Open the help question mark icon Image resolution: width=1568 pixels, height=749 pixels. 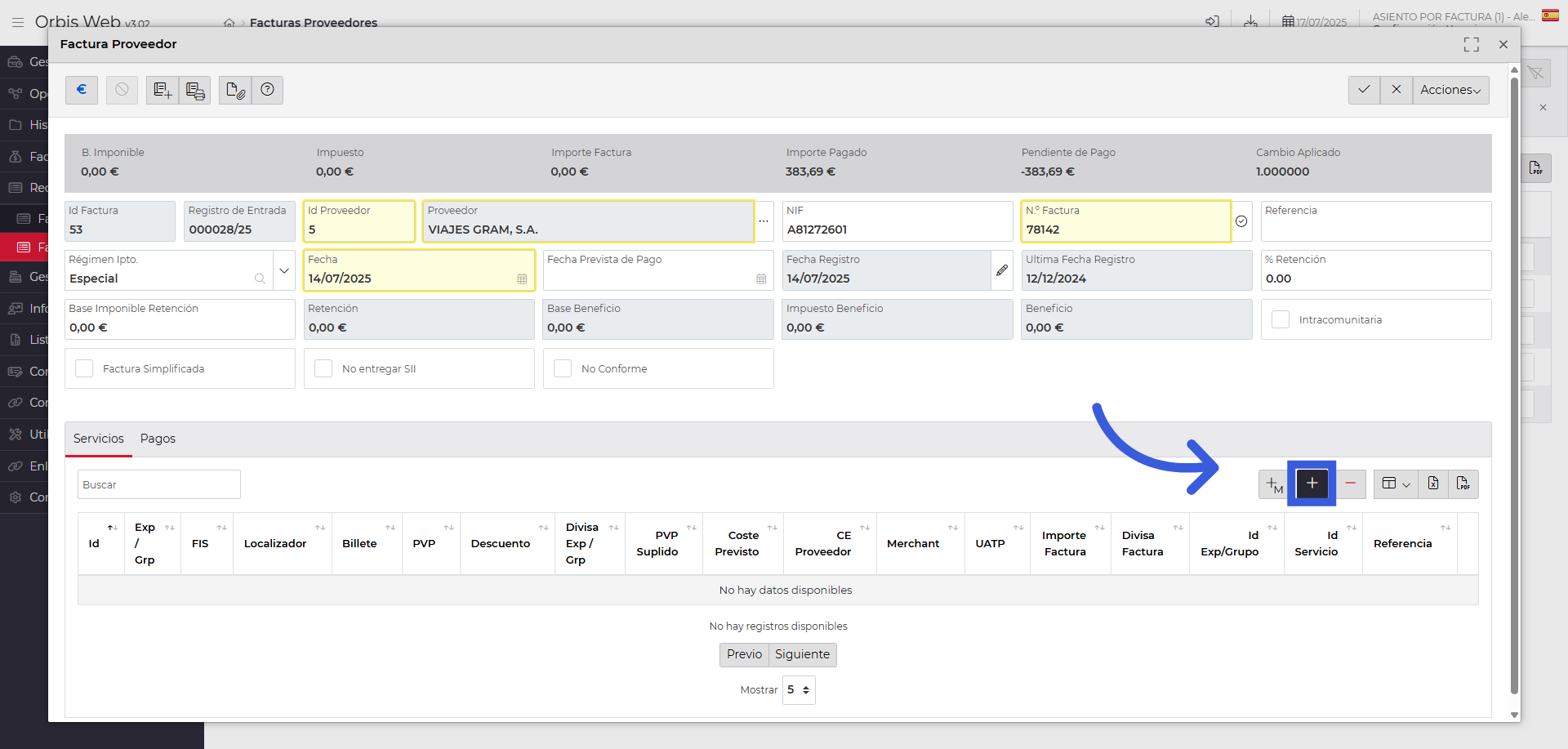click(x=267, y=90)
